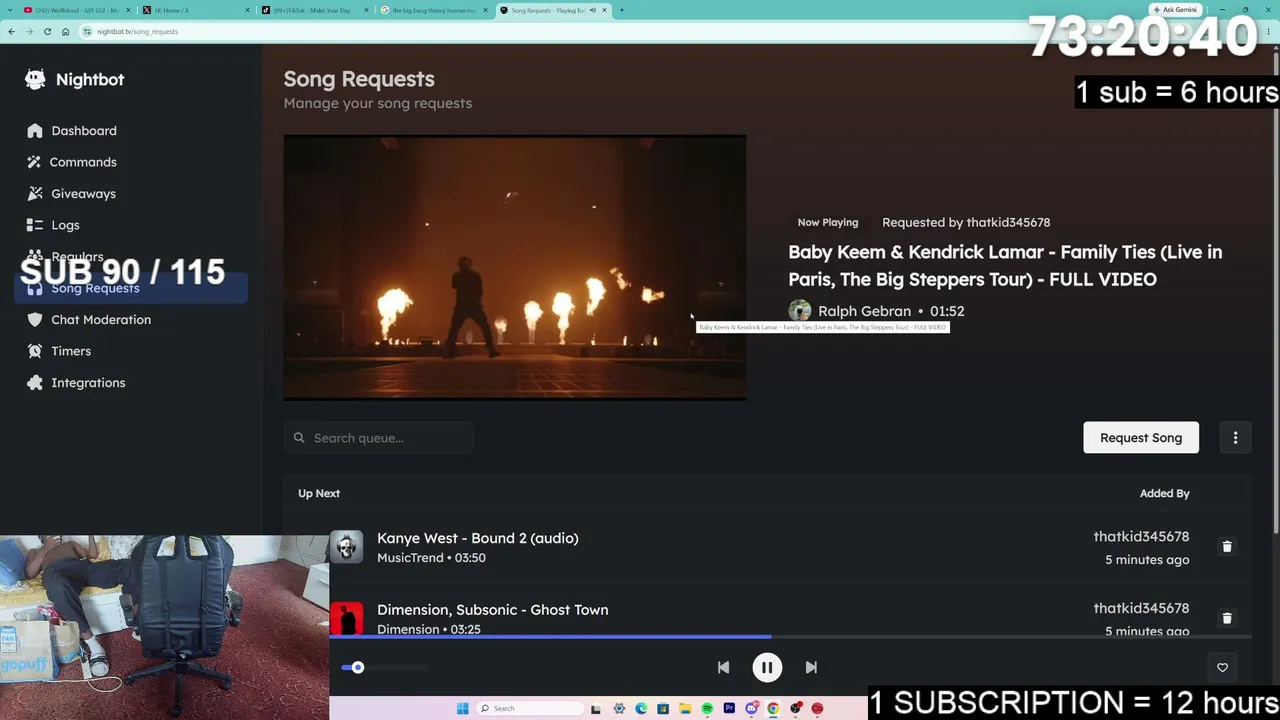Open Chat Moderation settings

pos(101,320)
